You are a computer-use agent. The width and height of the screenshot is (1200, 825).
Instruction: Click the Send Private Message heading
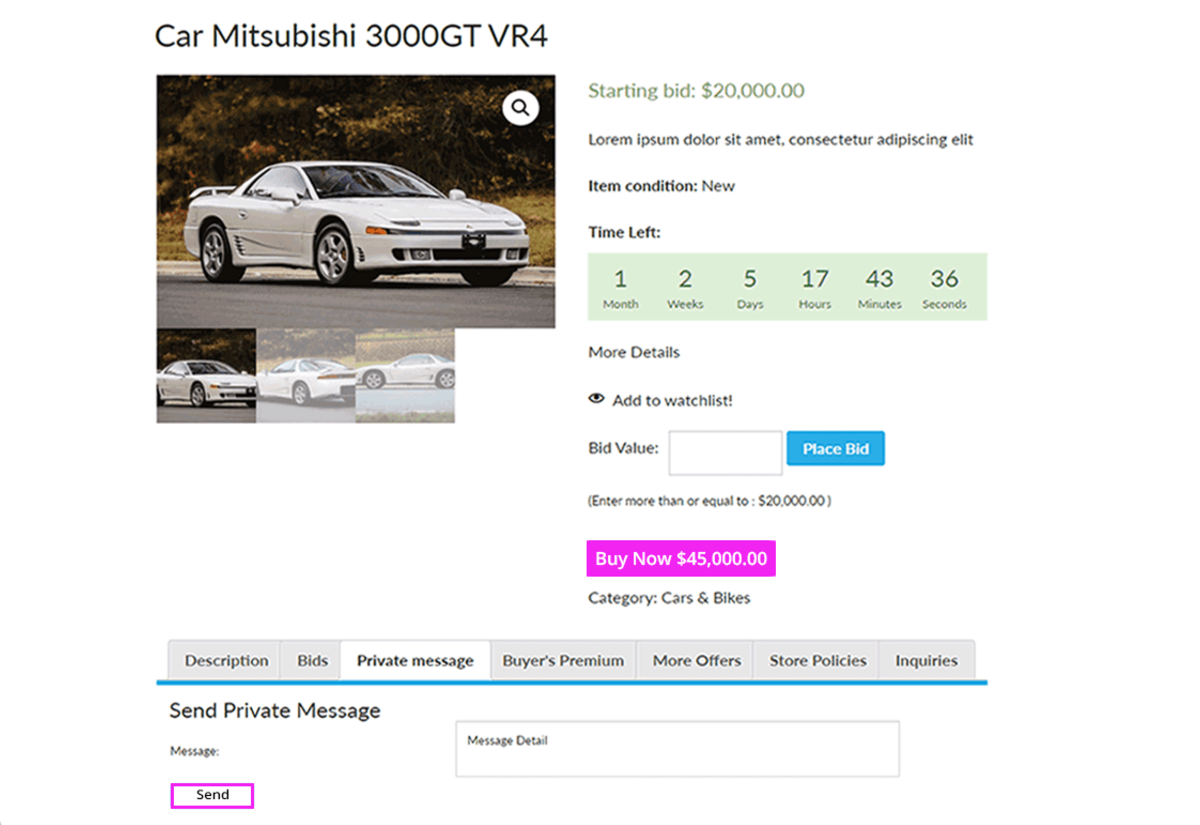[275, 711]
